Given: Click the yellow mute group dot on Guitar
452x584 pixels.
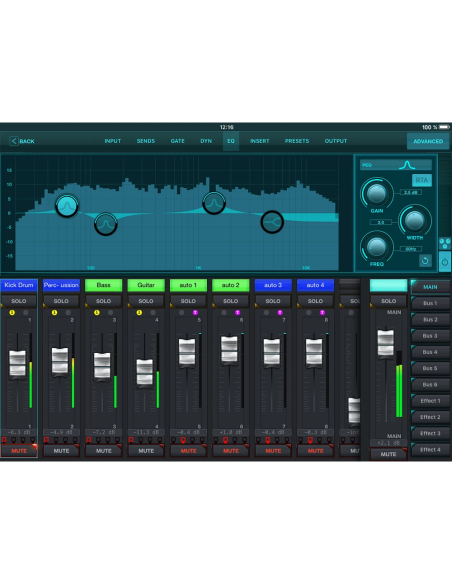Looking at the screenshot, I should coord(139,312).
